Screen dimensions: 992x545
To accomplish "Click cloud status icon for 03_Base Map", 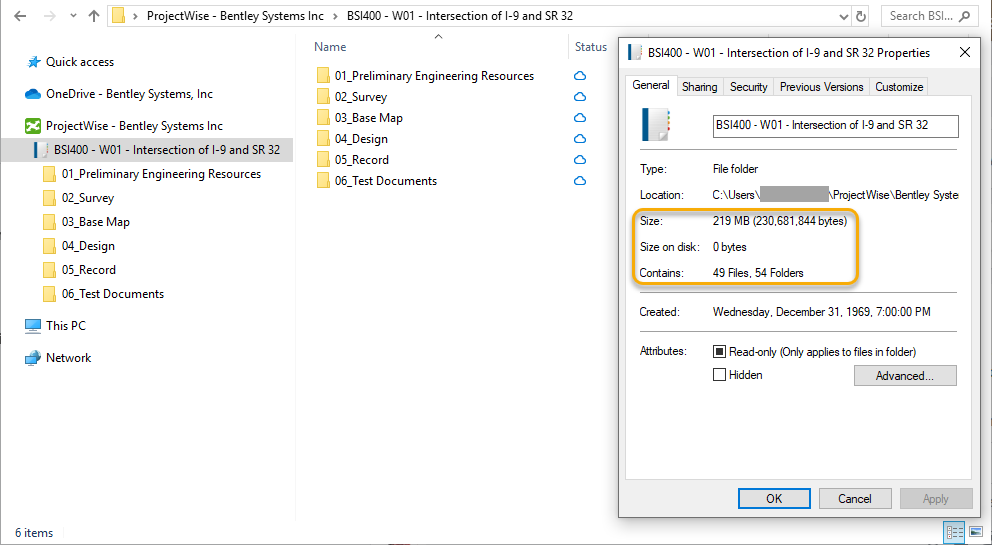I will (580, 118).
